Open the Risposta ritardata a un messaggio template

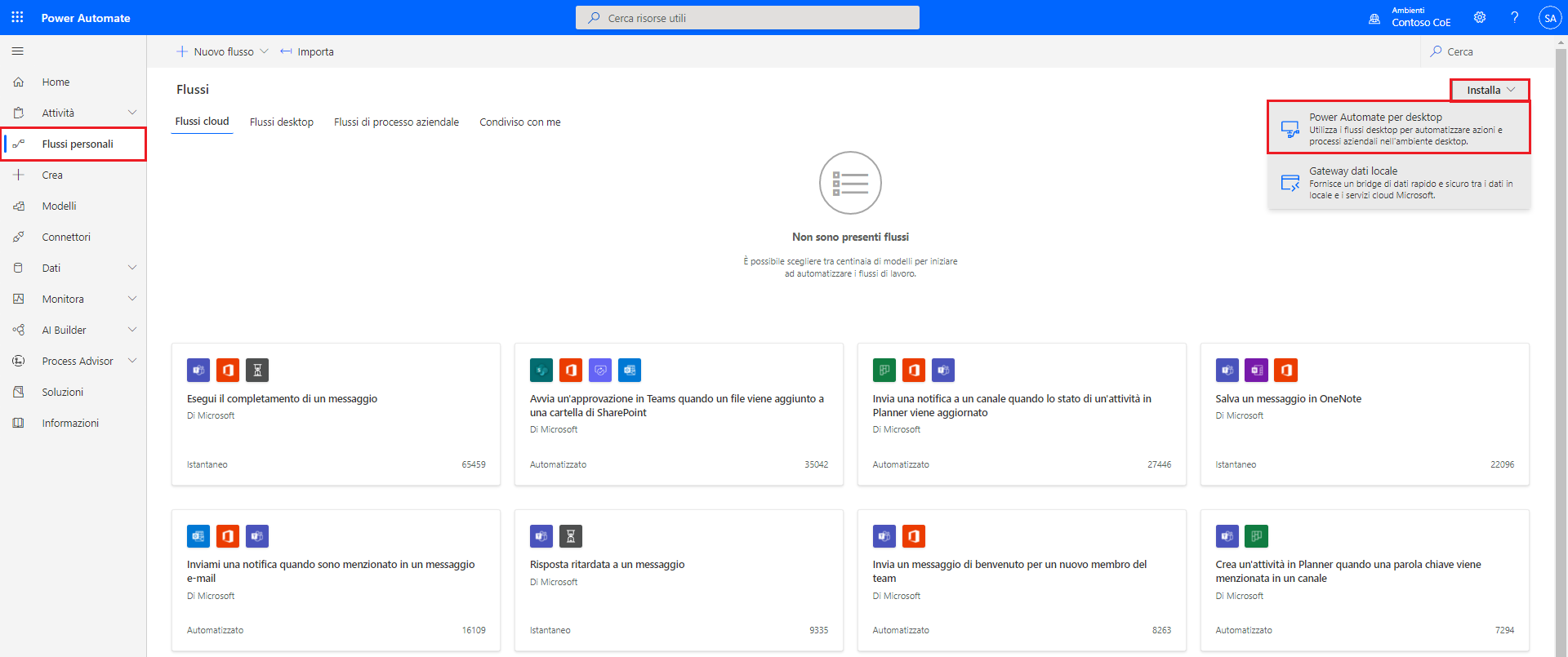(679, 580)
